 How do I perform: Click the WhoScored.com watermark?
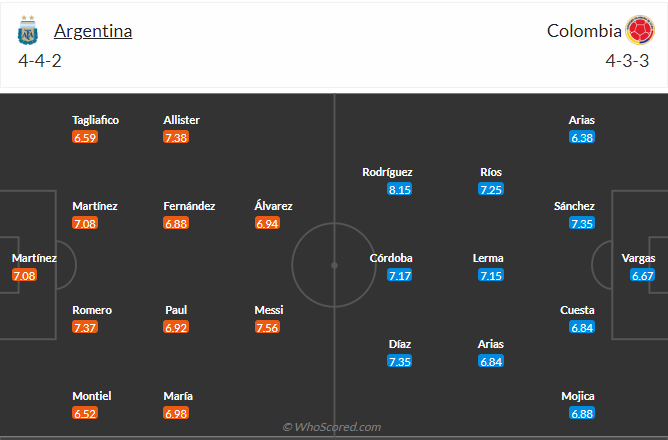333,427
